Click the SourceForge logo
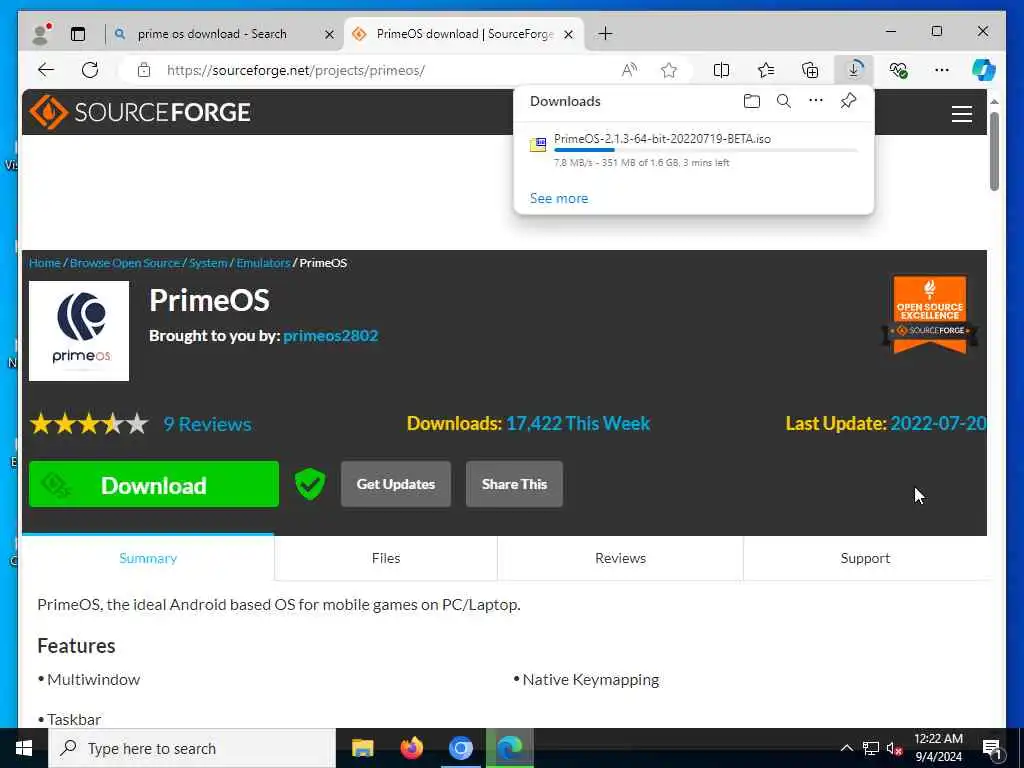Viewport: 1024px width, 768px height. point(140,112)
